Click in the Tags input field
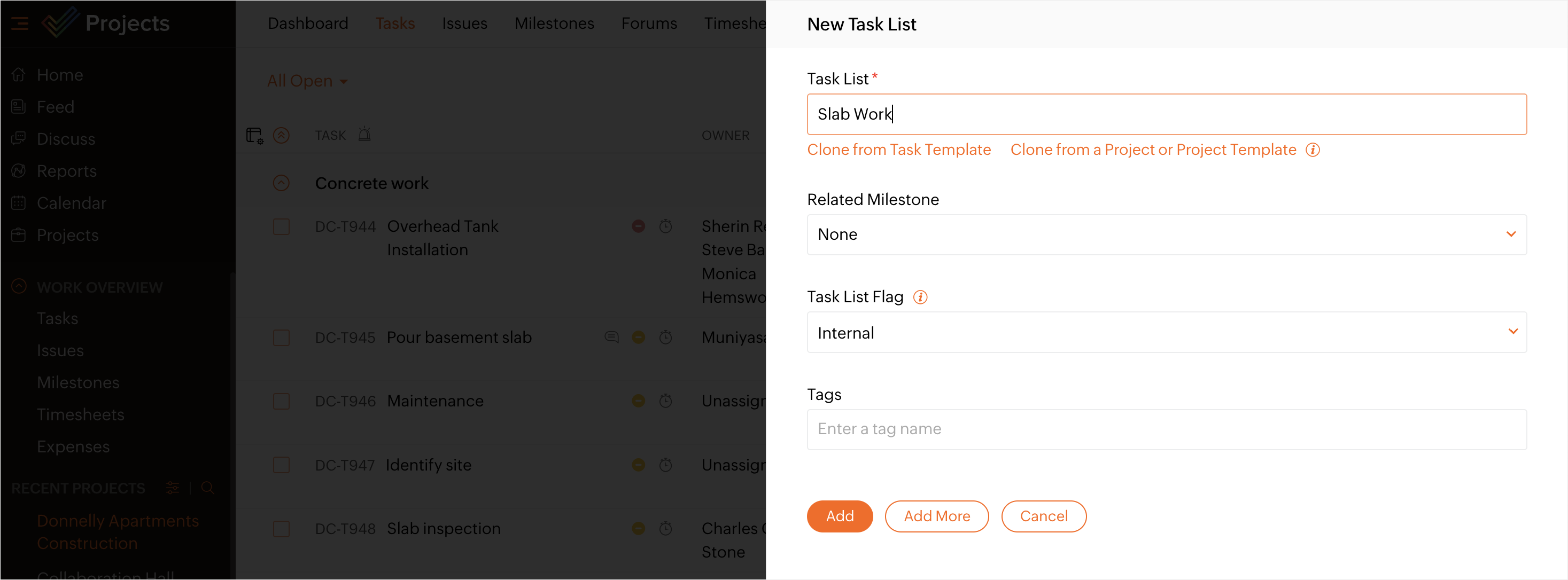This screenshot has width=1568, height=580. pyautogui.click(x=1166, y=429)
